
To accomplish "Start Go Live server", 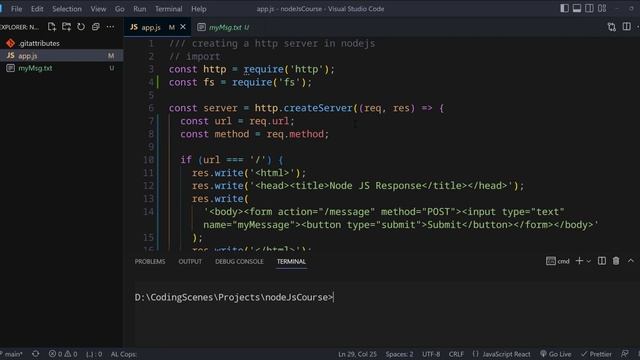I will pos(556,354).
